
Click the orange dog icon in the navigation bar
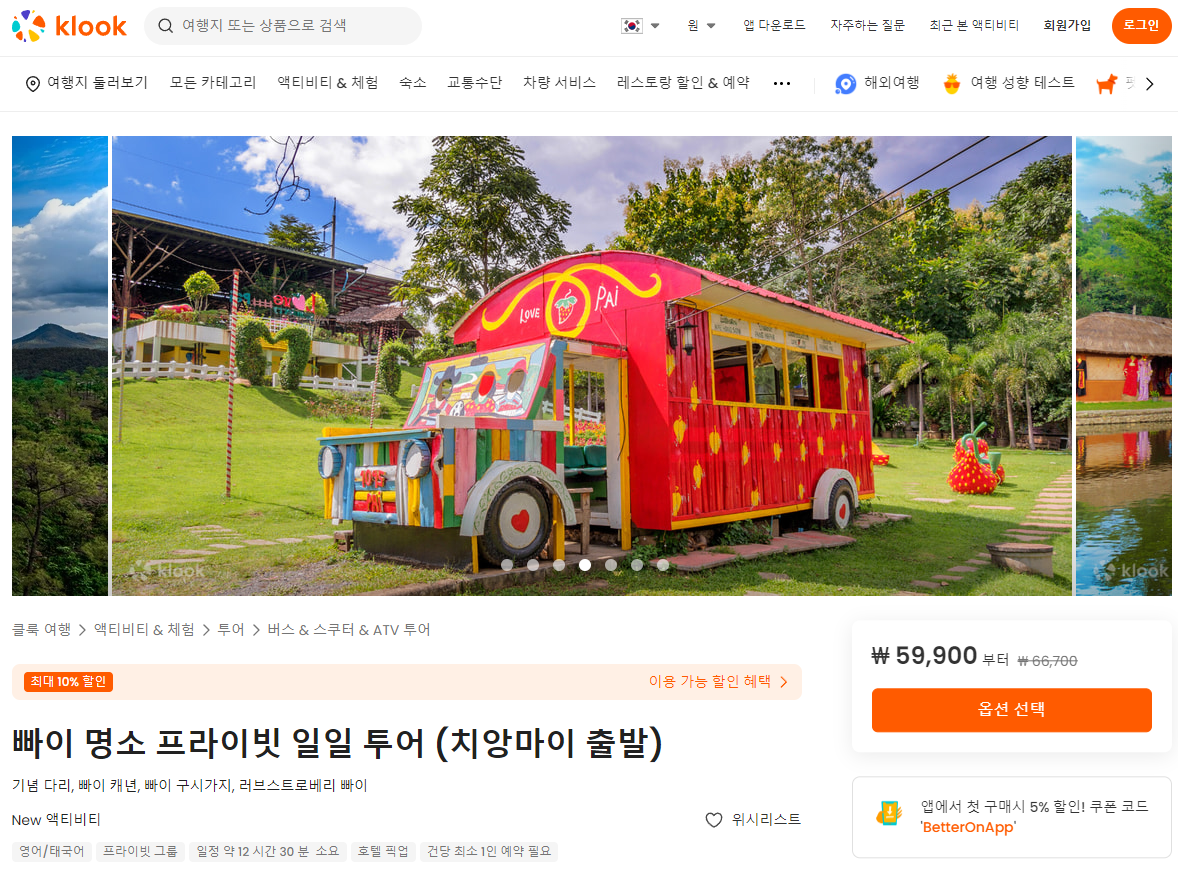tap(1107, 83)
